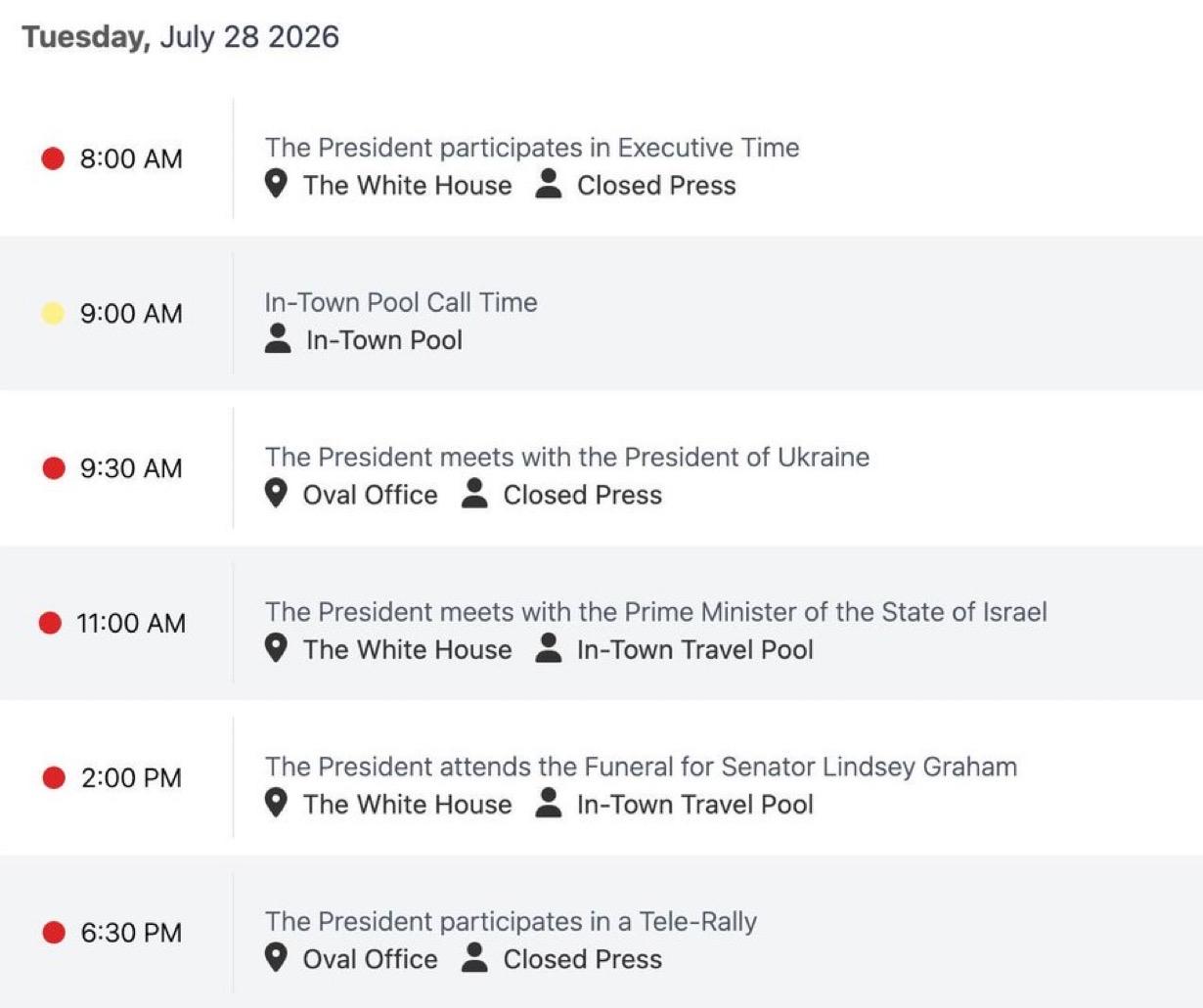Image resolution: width=1203 pixels, height=1008 pixels.
Task: Click the Tuesday, July 28 2026 date heading
Action: pos(181,37)
